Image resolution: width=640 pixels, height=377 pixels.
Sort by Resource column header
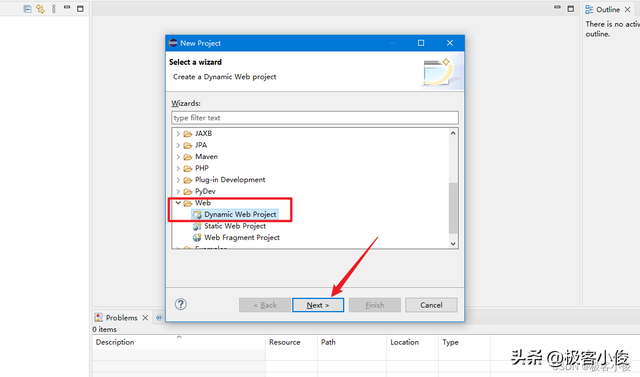pyautogui.click(x=291, y=342)
